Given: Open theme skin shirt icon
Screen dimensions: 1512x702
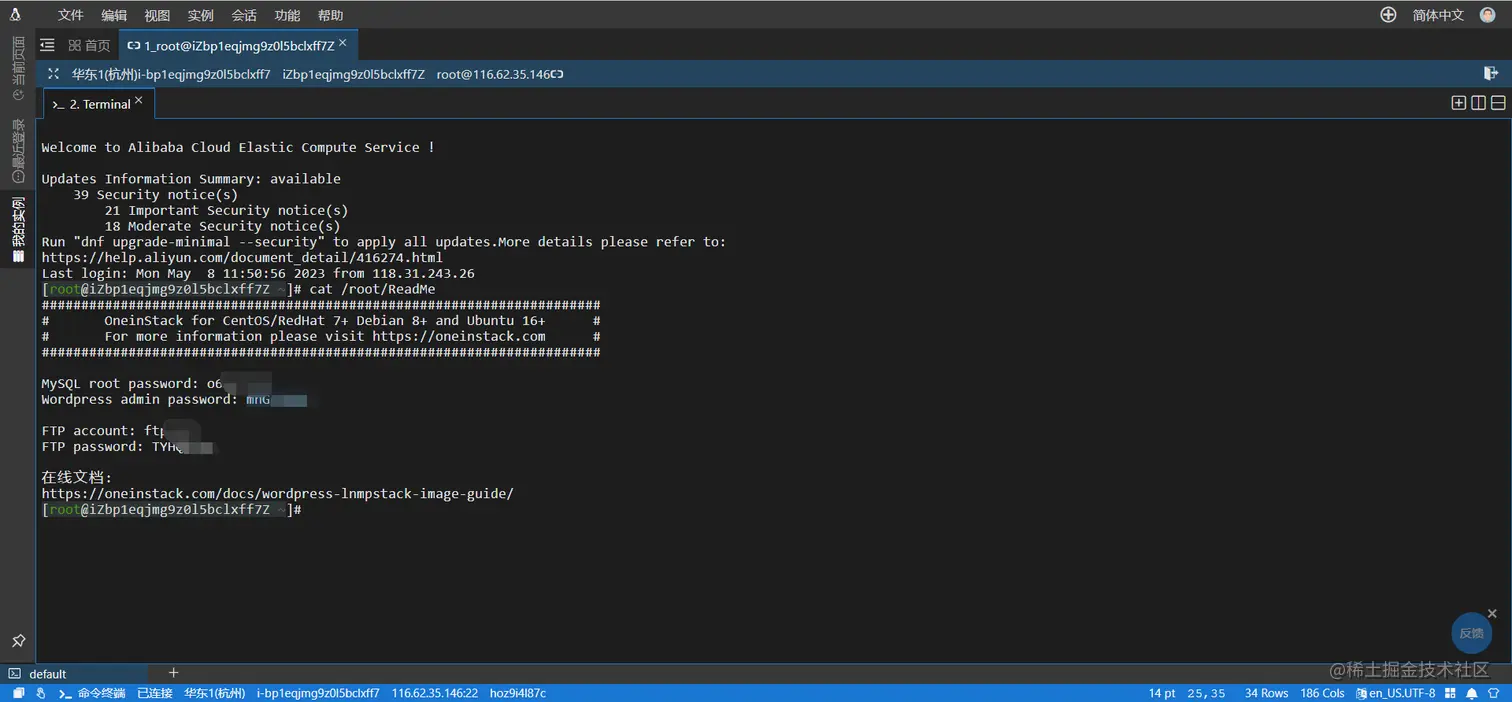Looking at the screenshot, I should pyautogui.click(x=1494, y=693).
